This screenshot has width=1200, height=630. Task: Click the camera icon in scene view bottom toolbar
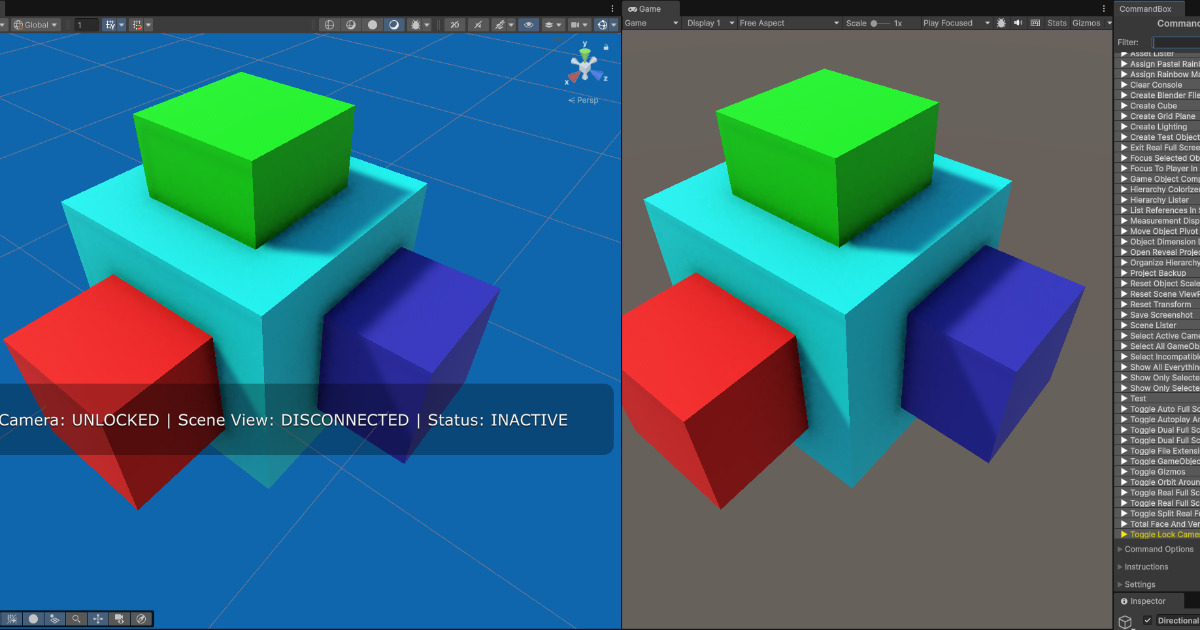(x=119, y=618)
